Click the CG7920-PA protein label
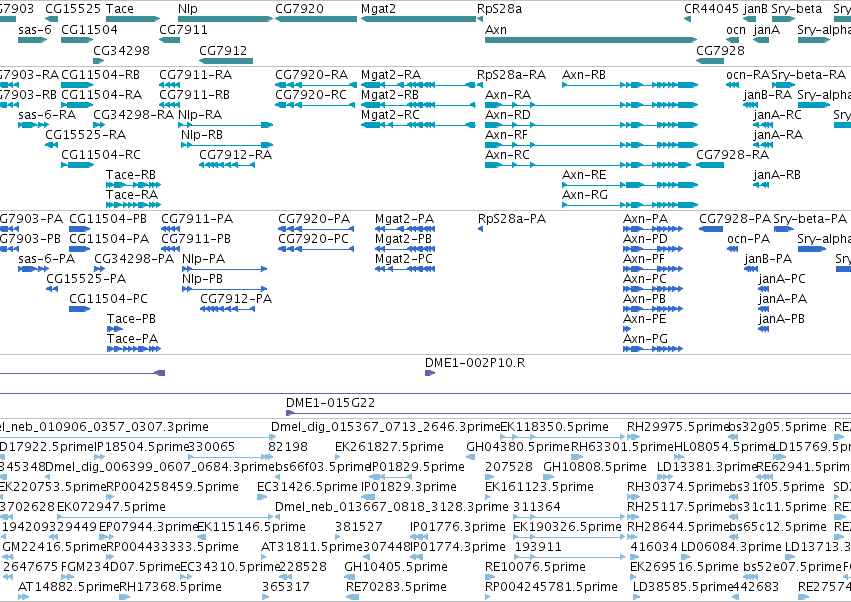 [314, 219]
